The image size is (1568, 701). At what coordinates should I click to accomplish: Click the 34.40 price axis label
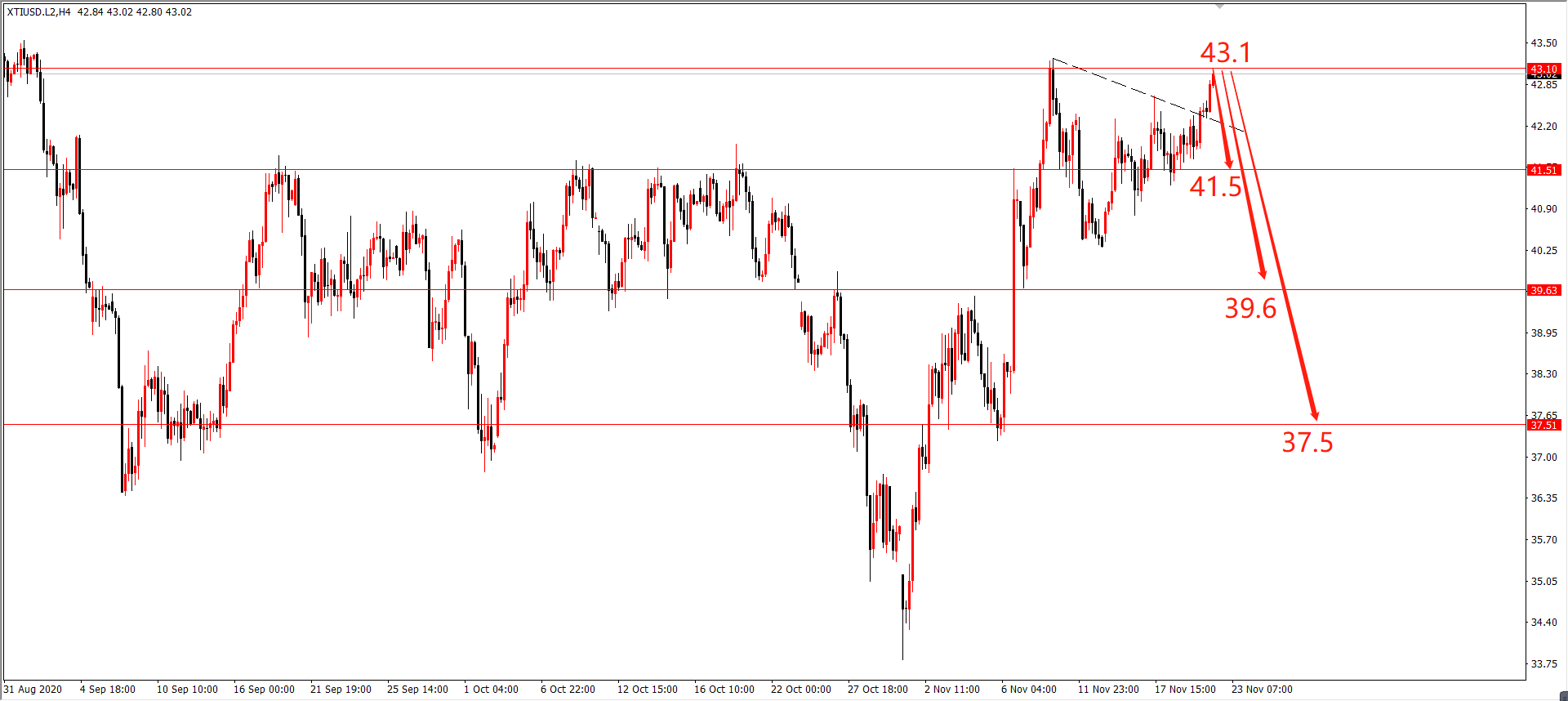click(x=1543, y=623)
